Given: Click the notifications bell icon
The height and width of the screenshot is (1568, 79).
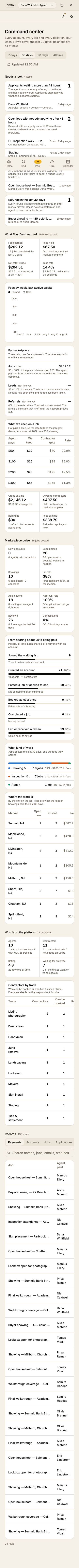Looking at the screenshot, I should 62,16.
